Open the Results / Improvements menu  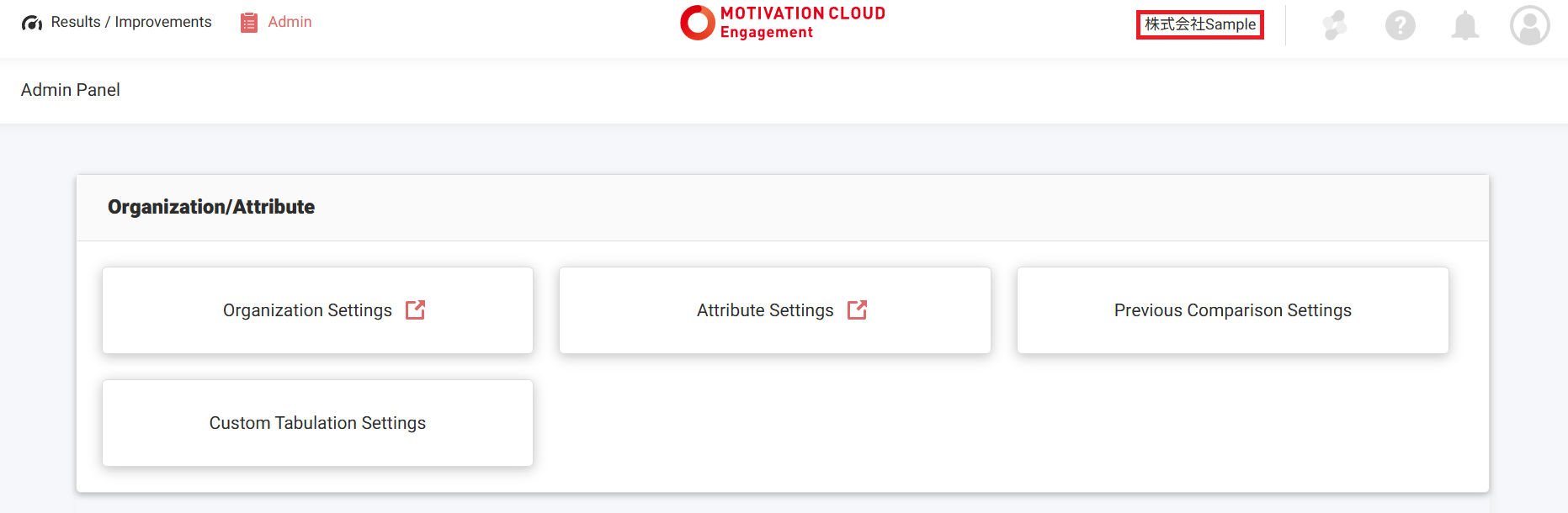pyautogui.click(x=130, y=22)
